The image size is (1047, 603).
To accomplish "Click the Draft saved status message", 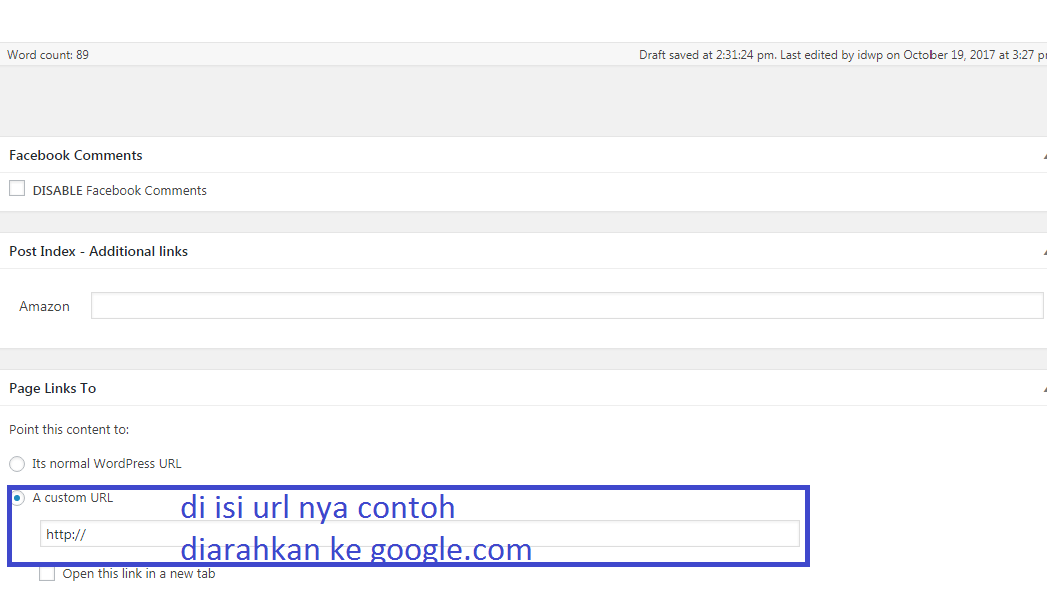I will 707,55.
